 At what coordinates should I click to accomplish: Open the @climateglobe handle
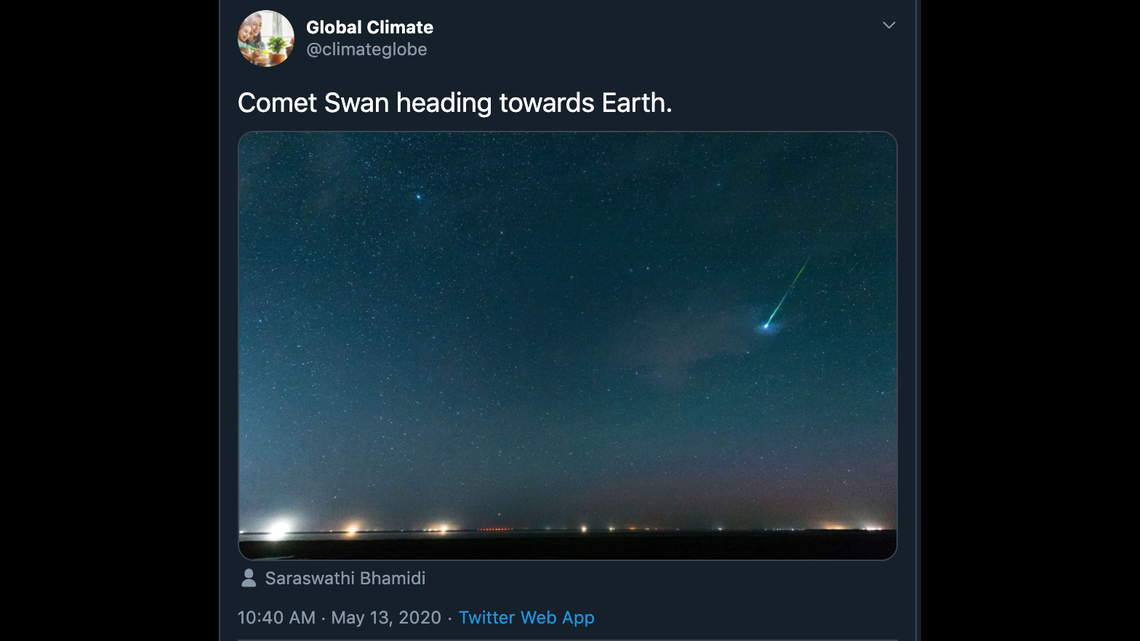(367, 48)
